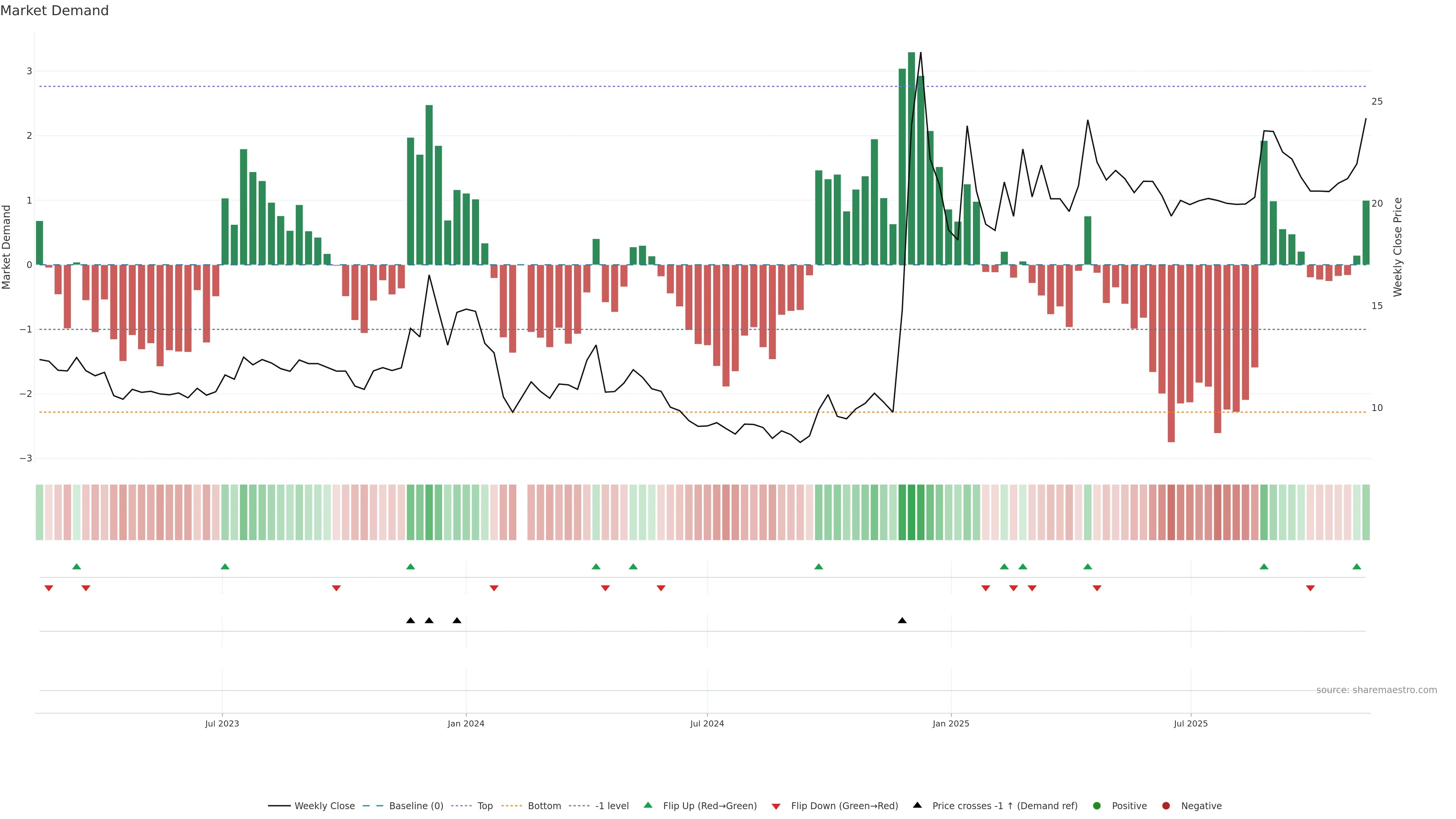The height and width of the screenshot is (819, 1456).
Task: Click the Market Demand chart title
Action: [x=54, y=11]
